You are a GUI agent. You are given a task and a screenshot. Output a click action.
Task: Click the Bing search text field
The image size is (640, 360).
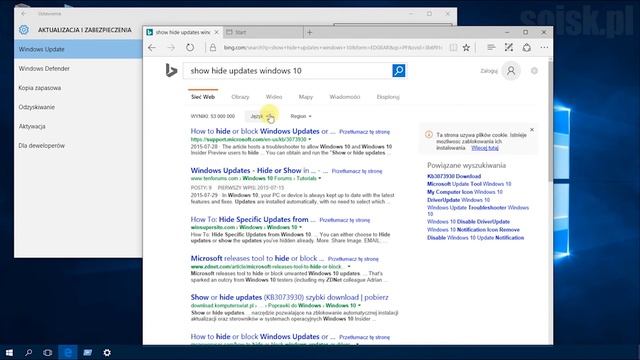(288, 71)
